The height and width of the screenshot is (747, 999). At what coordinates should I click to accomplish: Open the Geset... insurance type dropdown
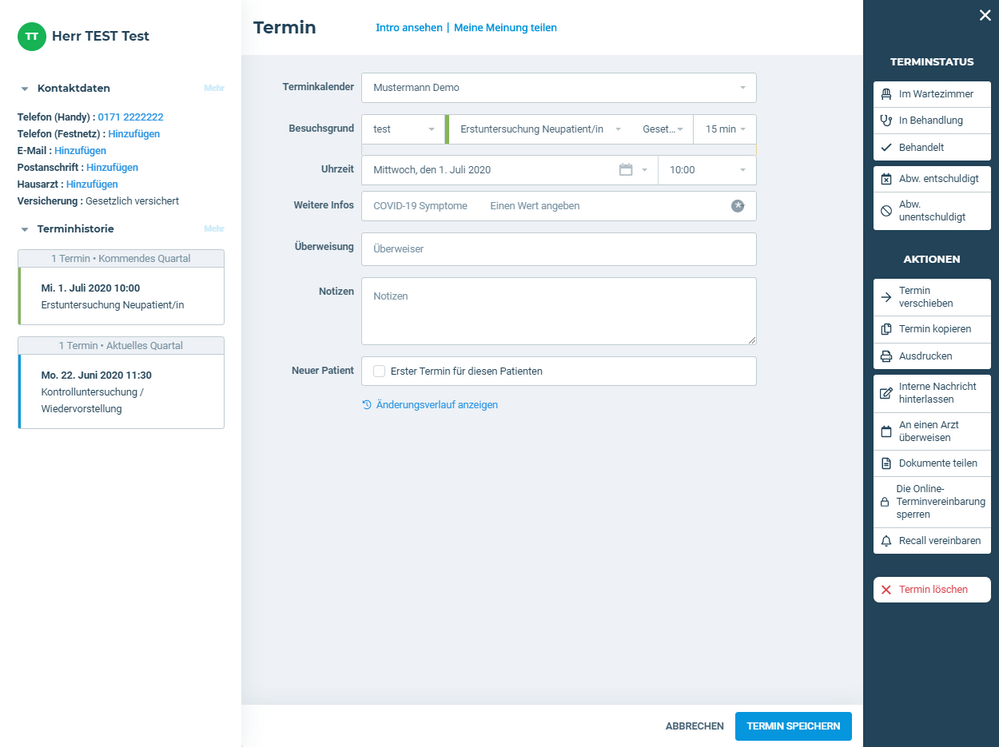(663, 129)
